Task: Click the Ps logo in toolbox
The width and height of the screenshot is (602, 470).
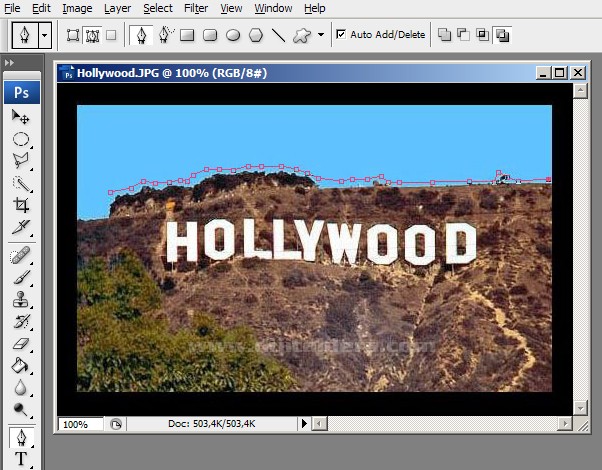Action: coord(22,92)
